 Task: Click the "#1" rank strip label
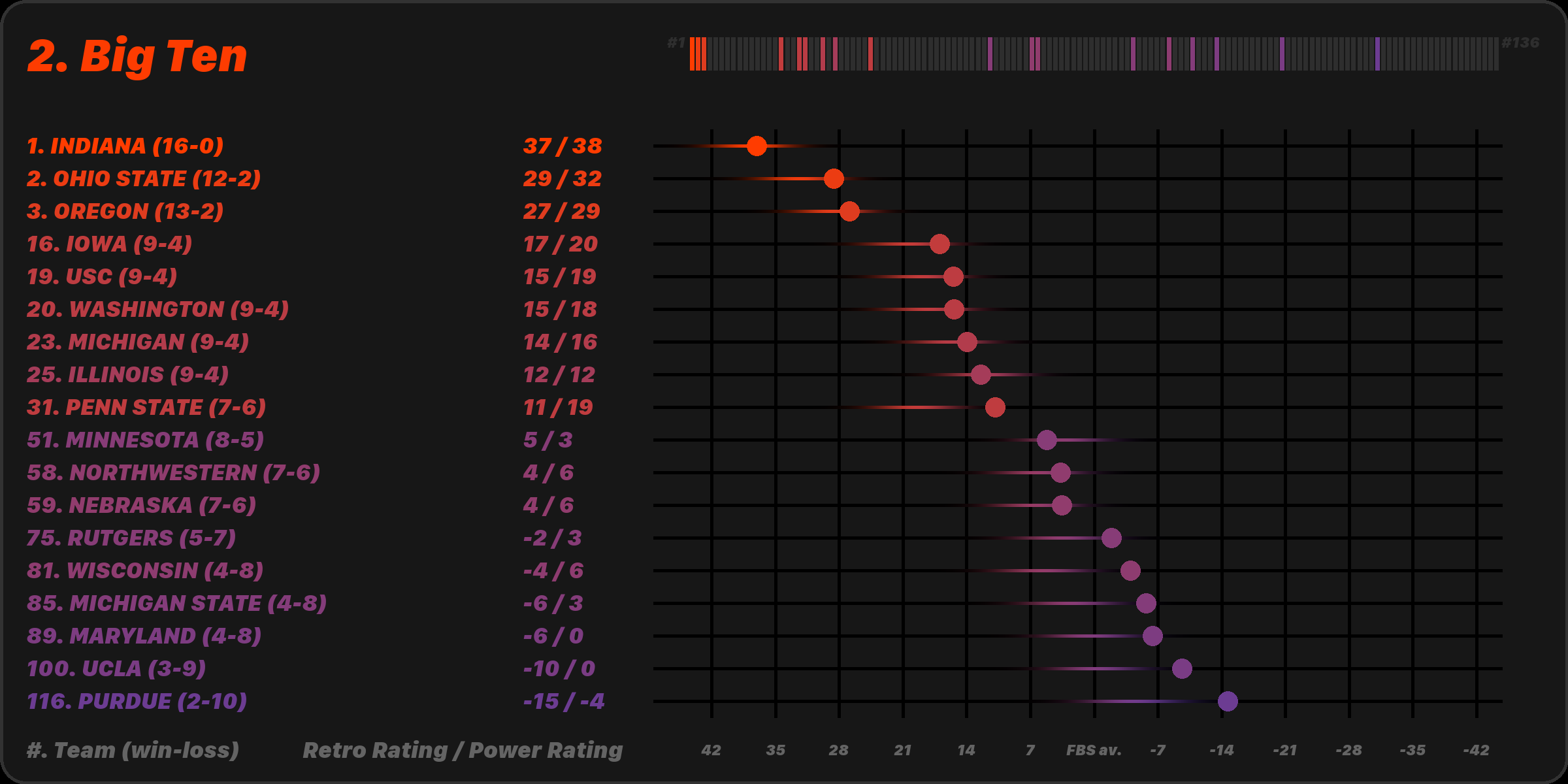click(676, 43)
